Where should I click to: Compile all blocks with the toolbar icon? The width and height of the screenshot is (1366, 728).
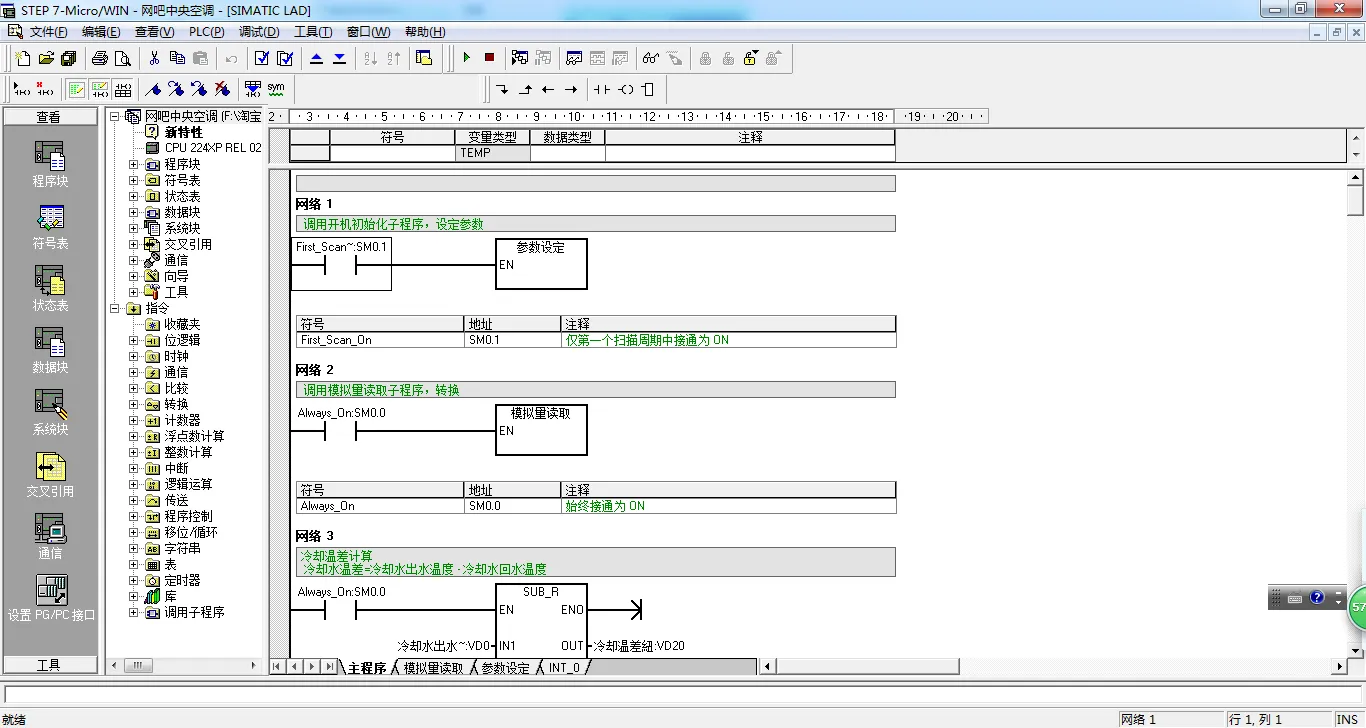tap(285, 58)
